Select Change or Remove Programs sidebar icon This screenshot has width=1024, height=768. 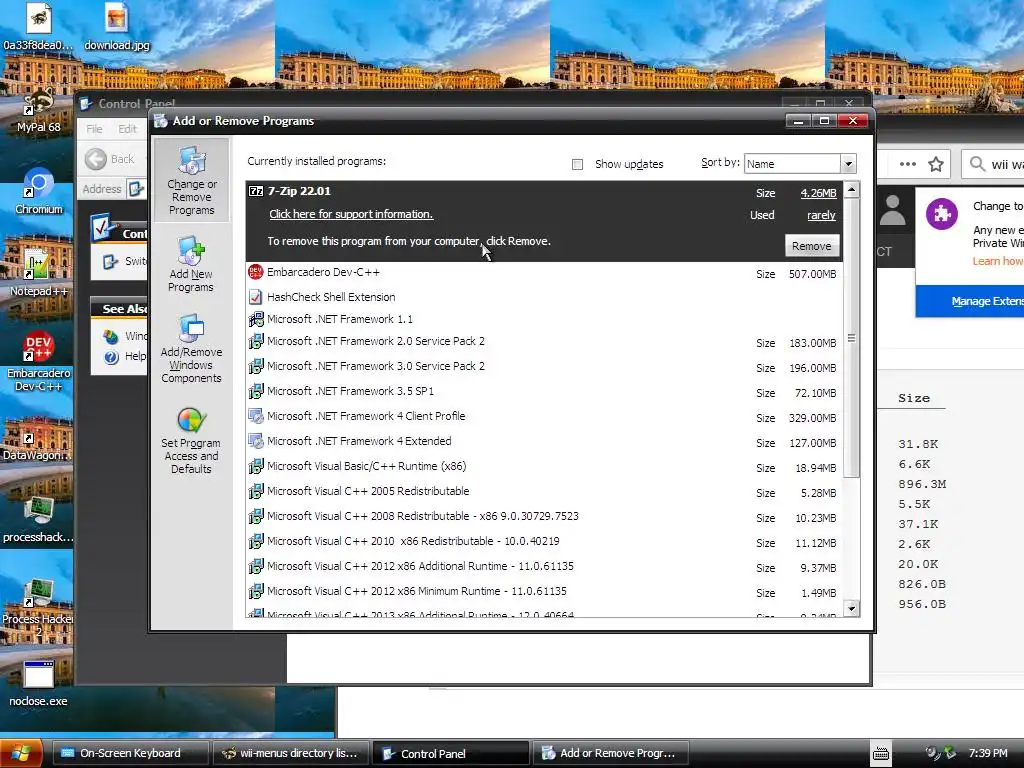191,181
